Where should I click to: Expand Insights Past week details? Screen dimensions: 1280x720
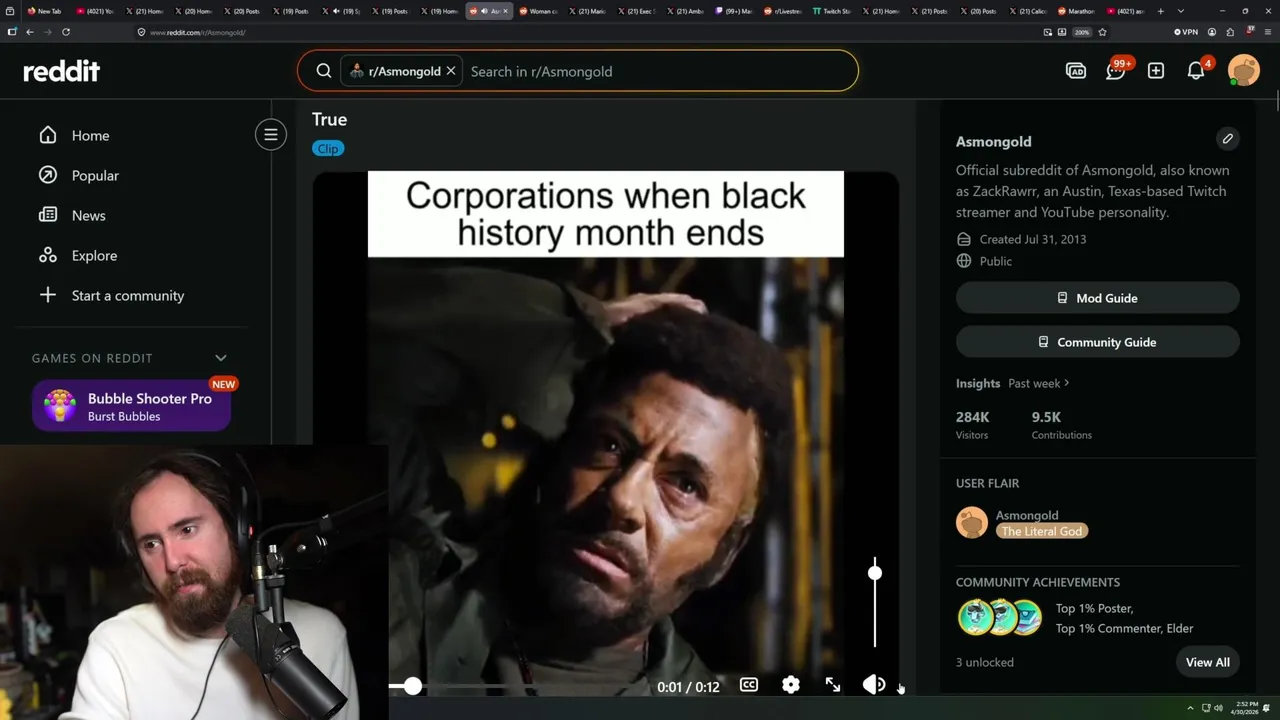tap(1039, 383)
